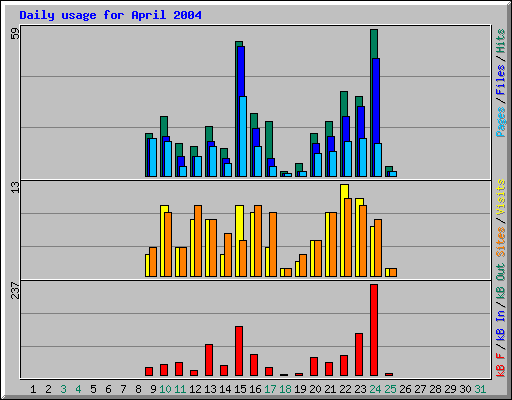Select the kB F legend label

[x=500, y=365]
